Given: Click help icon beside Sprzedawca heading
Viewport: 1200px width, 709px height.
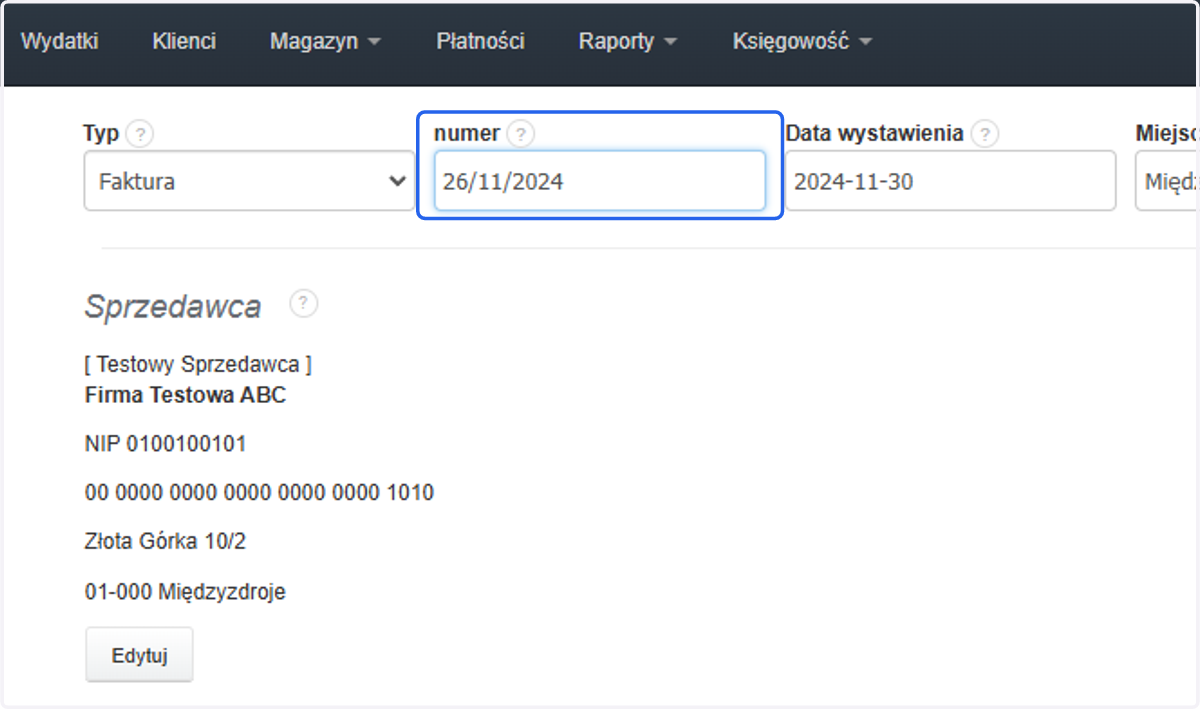Looking at the screenshot, I should click(304, 303).
